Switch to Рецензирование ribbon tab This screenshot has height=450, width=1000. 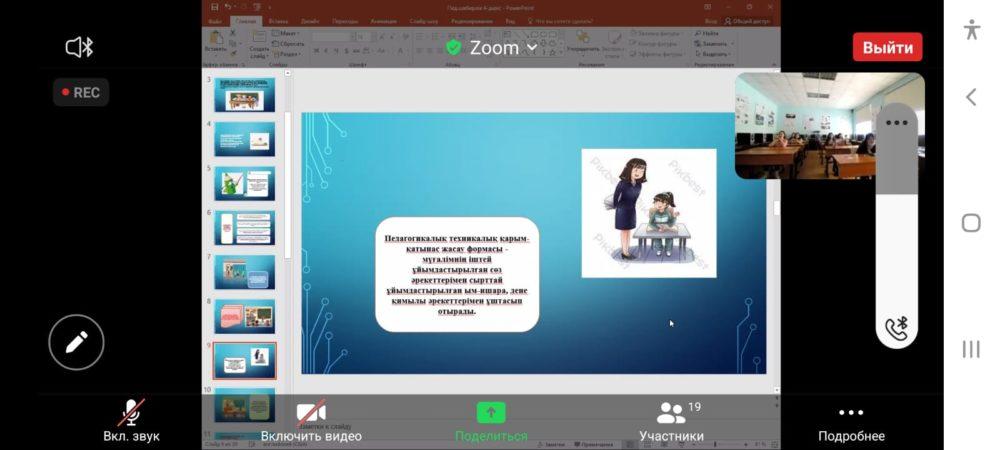point(472,21)
